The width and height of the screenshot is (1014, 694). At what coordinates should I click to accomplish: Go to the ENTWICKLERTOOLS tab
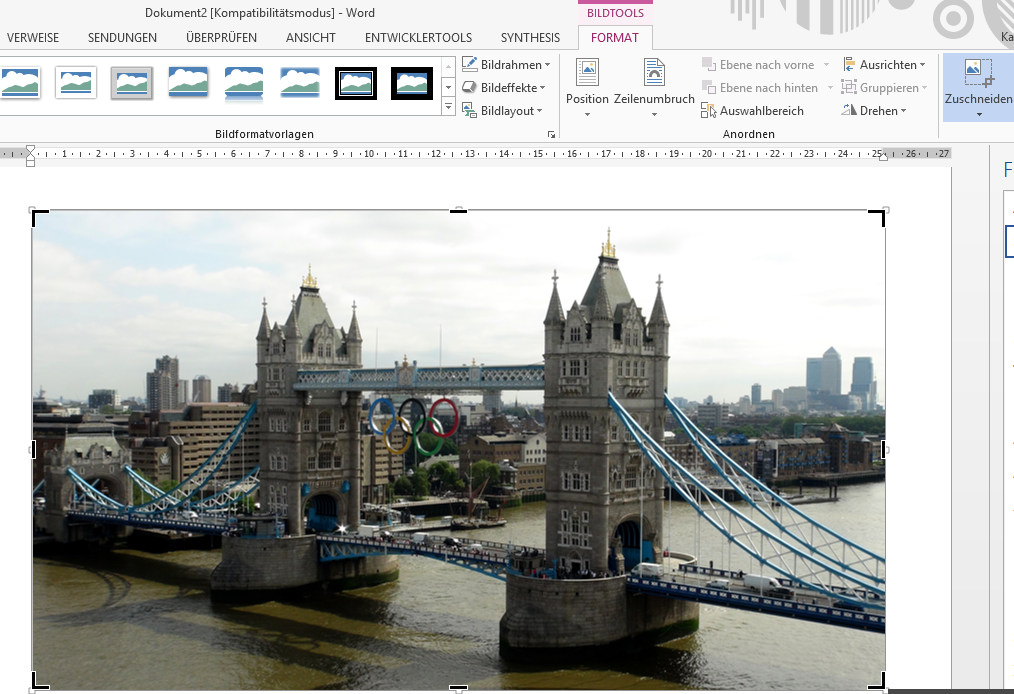[418, 38]
